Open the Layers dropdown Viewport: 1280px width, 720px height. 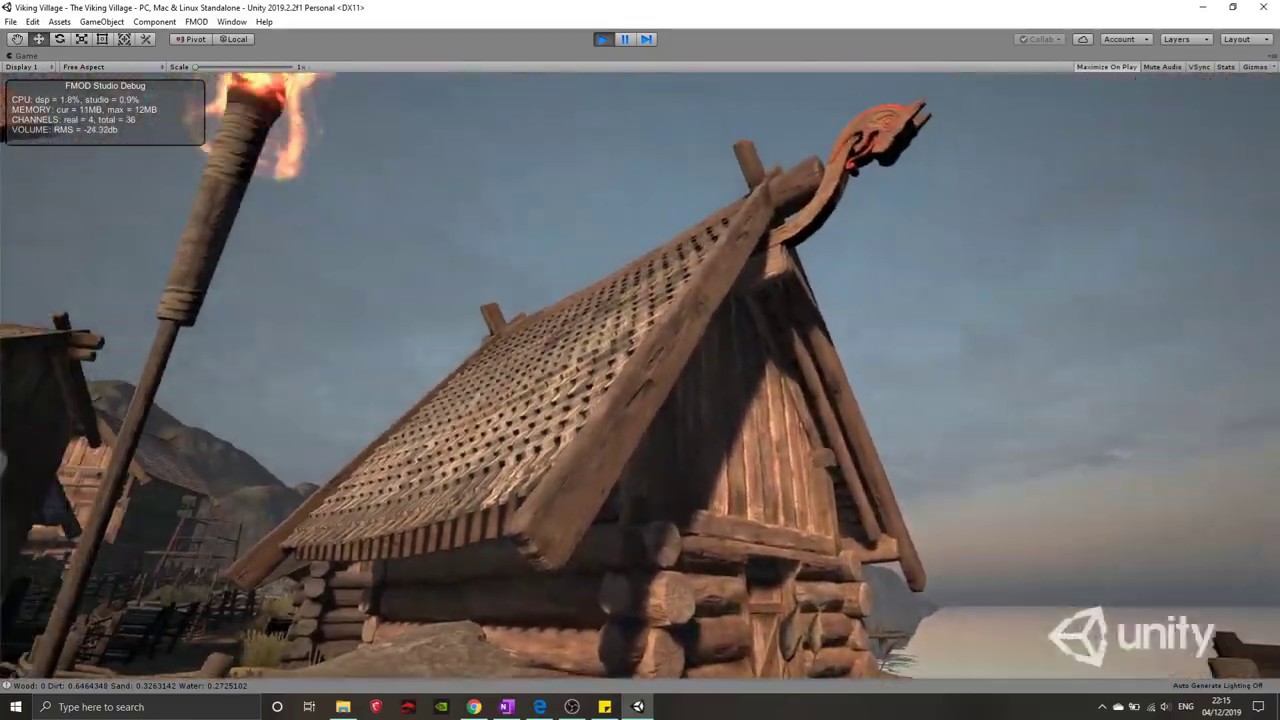(1186, 39)
